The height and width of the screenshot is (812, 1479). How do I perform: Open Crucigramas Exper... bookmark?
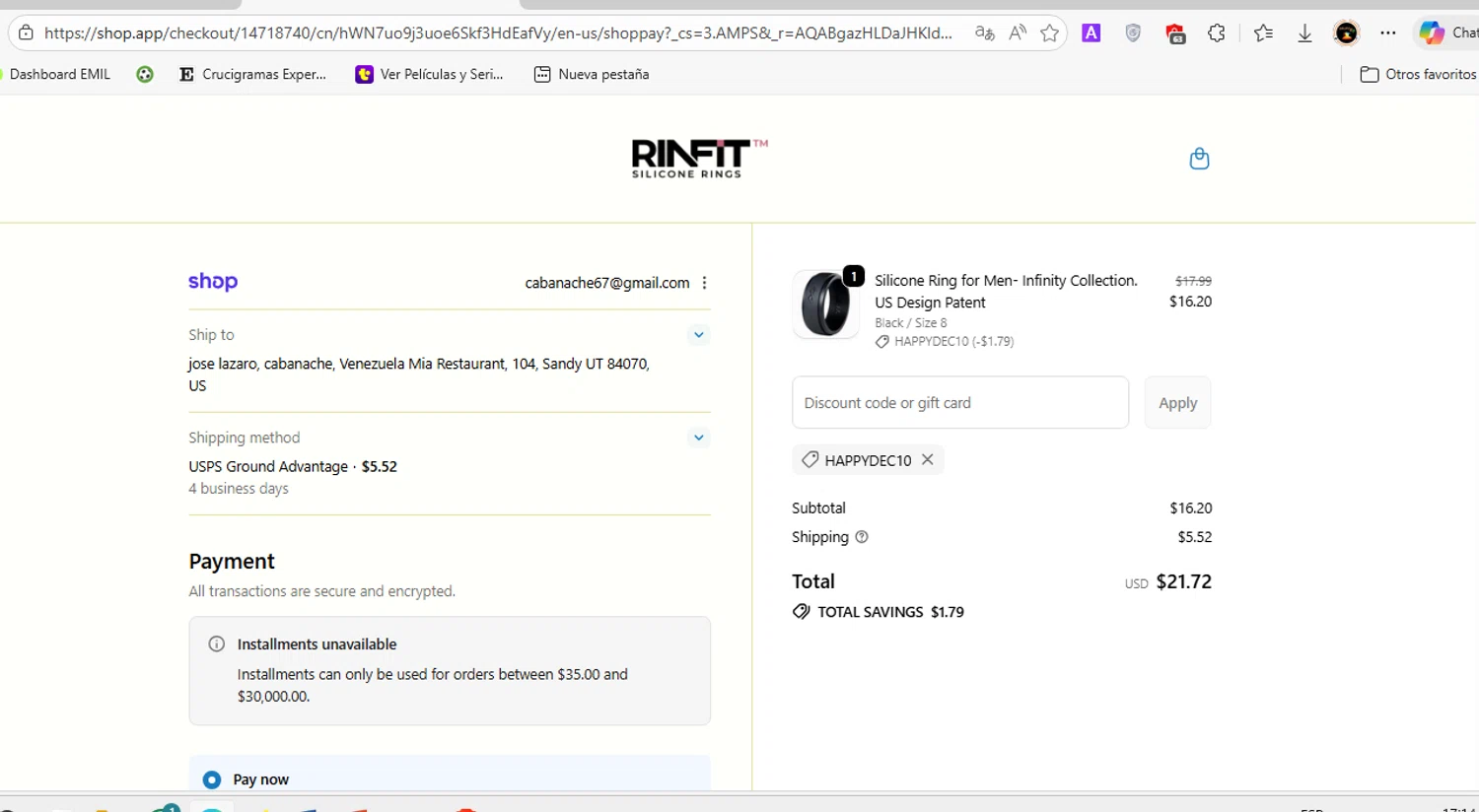pyautogui.click(x=252, y=74)
